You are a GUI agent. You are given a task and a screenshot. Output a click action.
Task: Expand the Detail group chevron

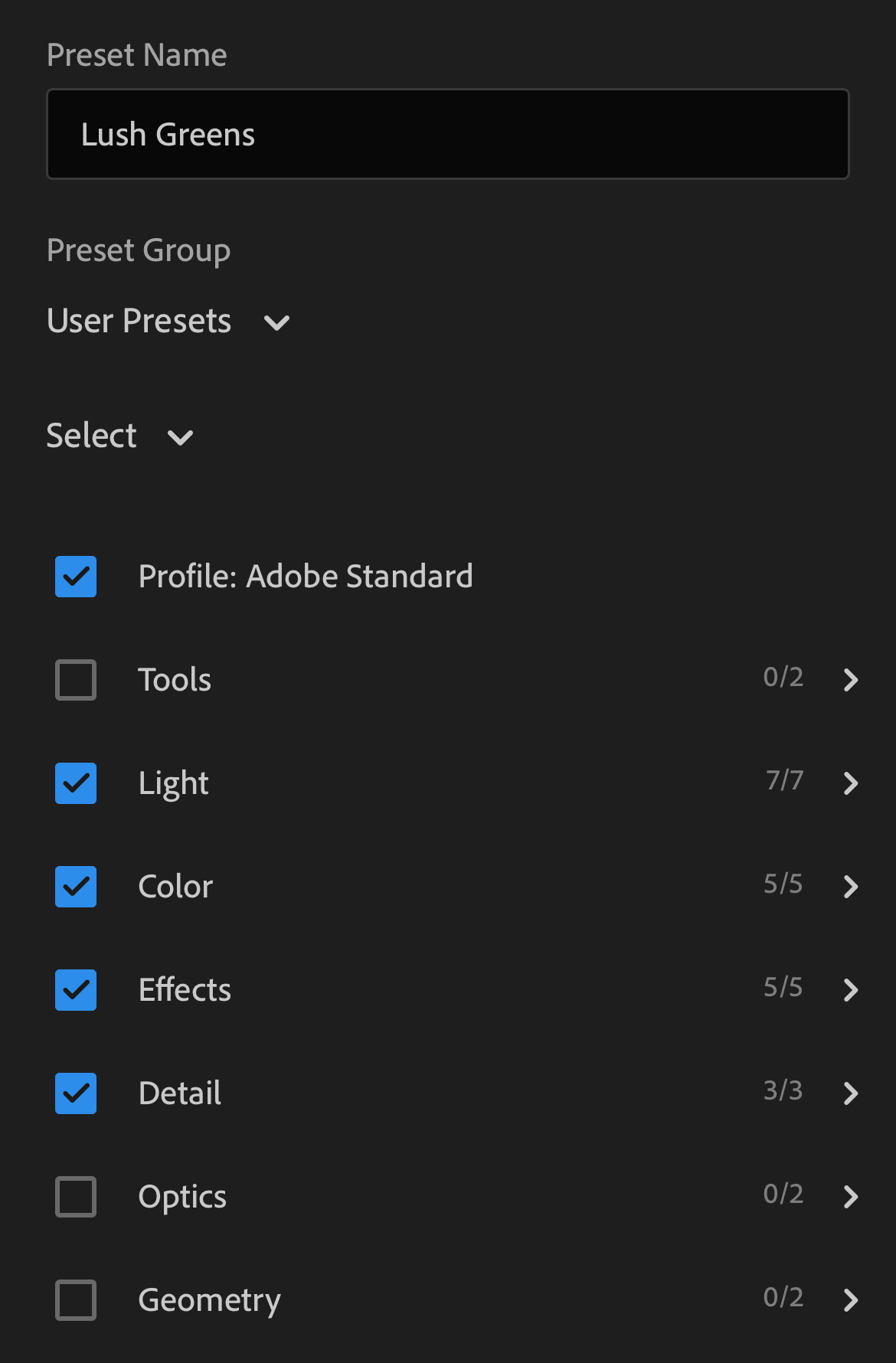click(x=850, y=1093)
